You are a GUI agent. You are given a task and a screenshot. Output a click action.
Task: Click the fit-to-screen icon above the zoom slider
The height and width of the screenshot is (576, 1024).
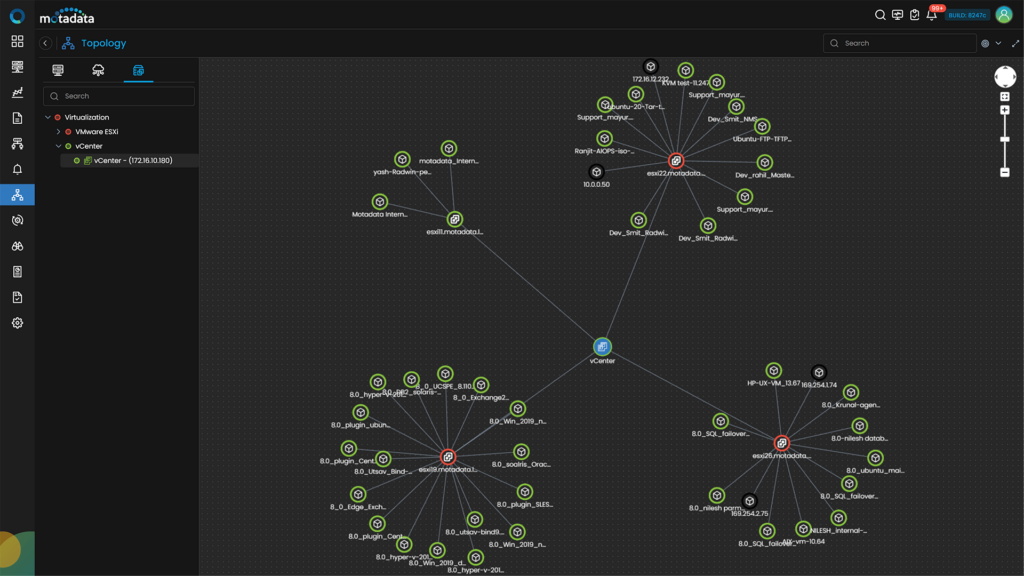(1005, 96)
